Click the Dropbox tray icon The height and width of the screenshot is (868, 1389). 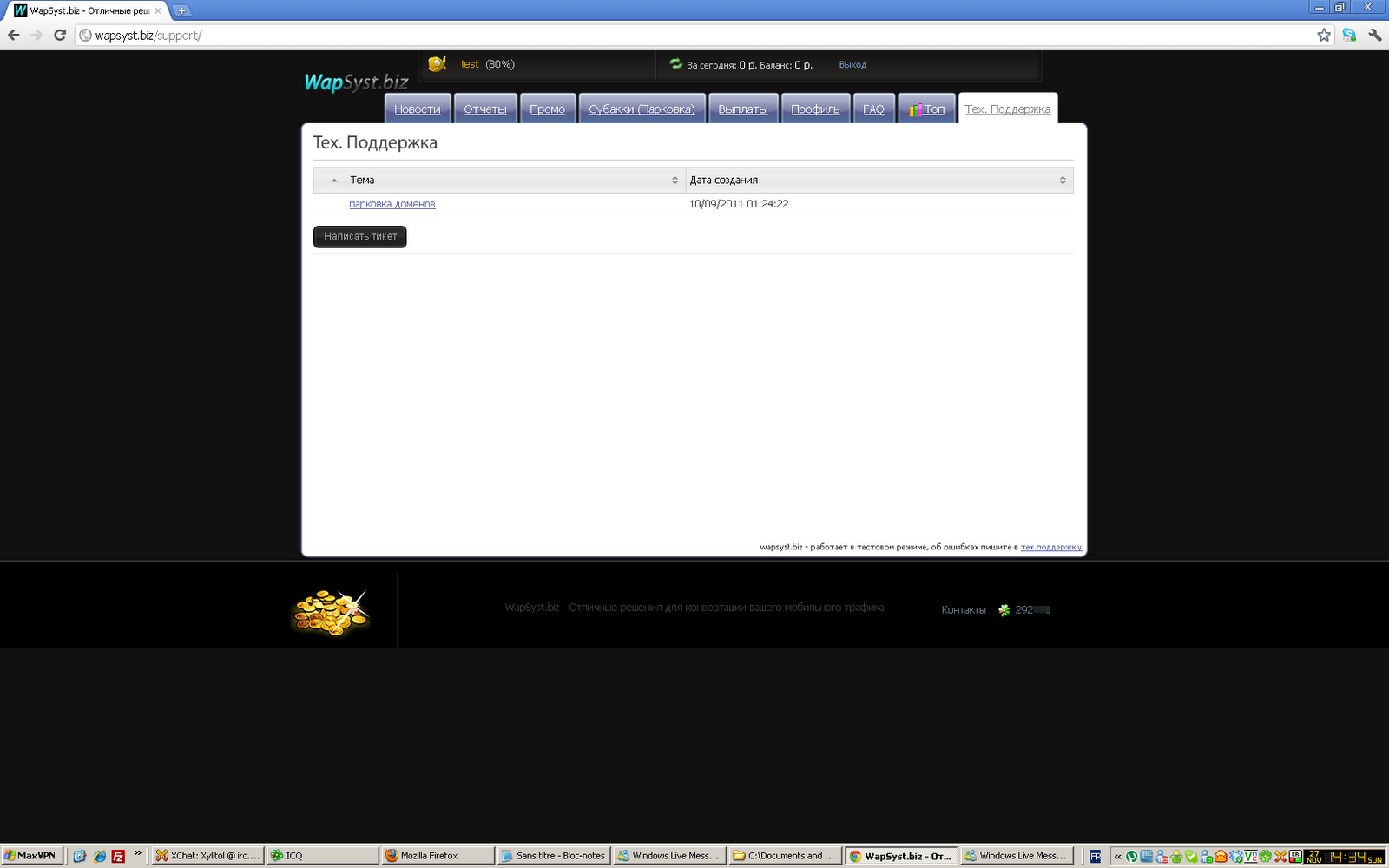pos(1236,857)
